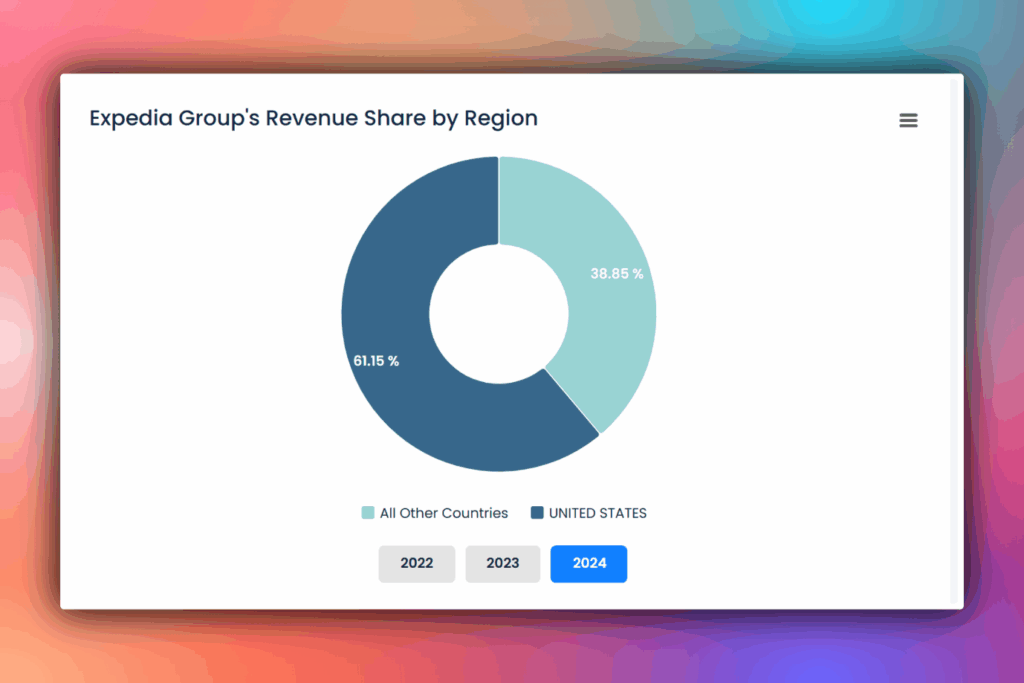Toggle visibility of the All Other Countries series

(x=434, y=512)
